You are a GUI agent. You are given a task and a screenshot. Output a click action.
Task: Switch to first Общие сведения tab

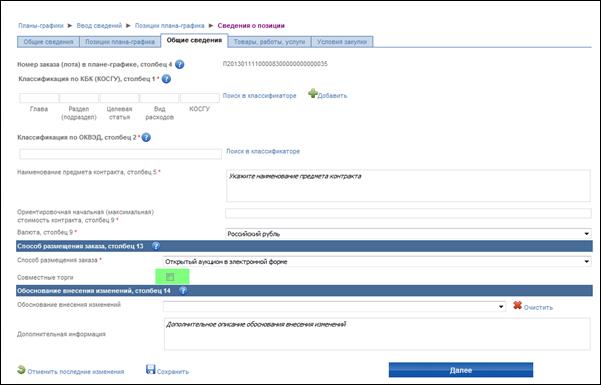pyautogui.click(x=48, y=42)
